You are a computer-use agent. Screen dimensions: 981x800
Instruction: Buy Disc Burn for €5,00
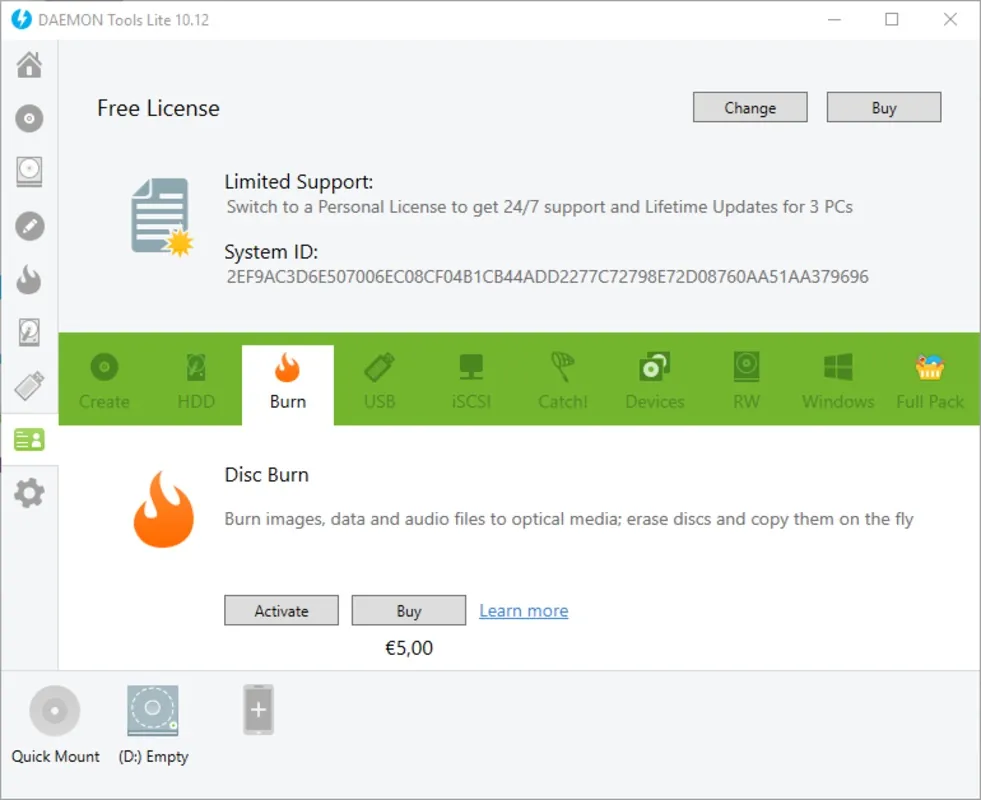409,610
